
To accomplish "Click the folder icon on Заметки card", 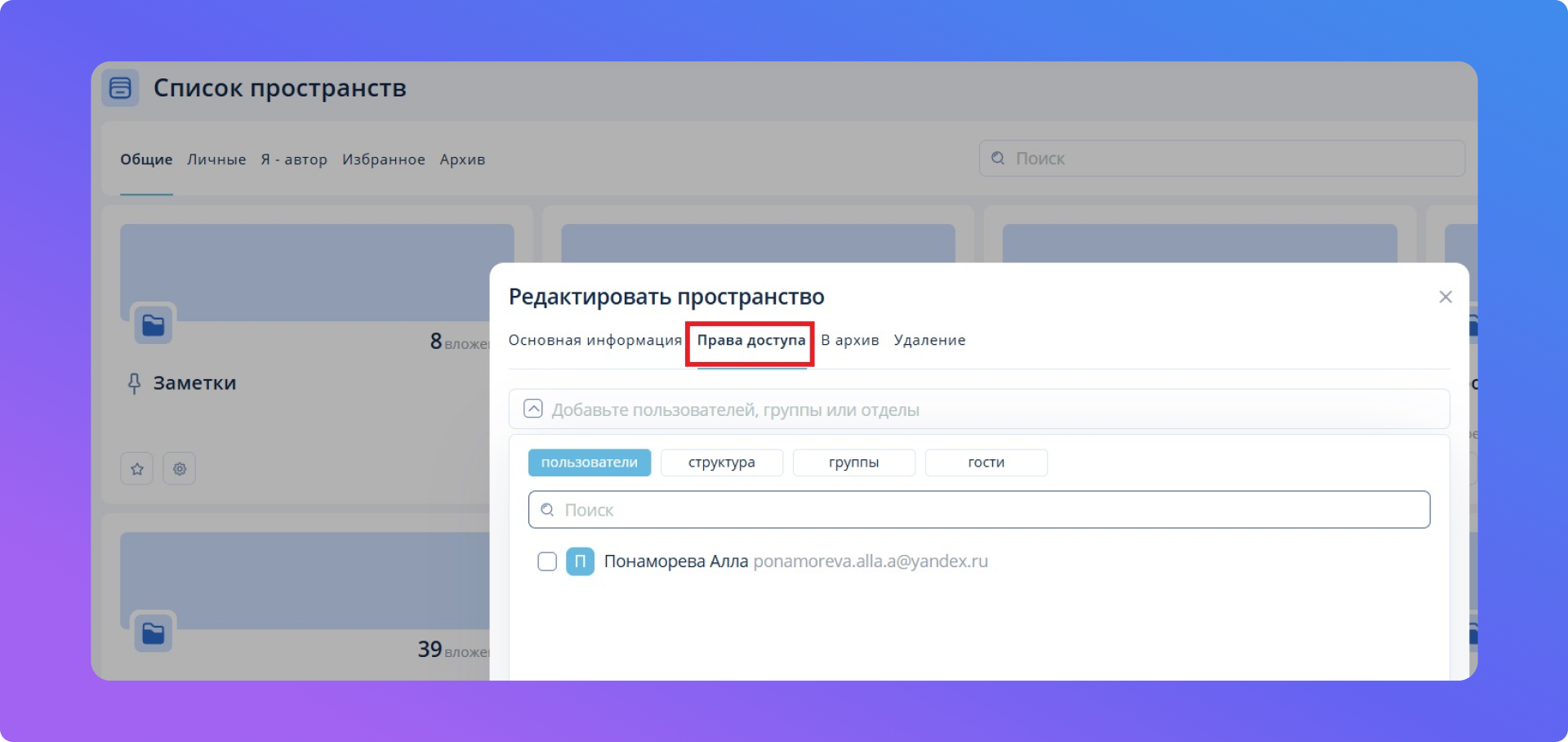I will [154, 325].
